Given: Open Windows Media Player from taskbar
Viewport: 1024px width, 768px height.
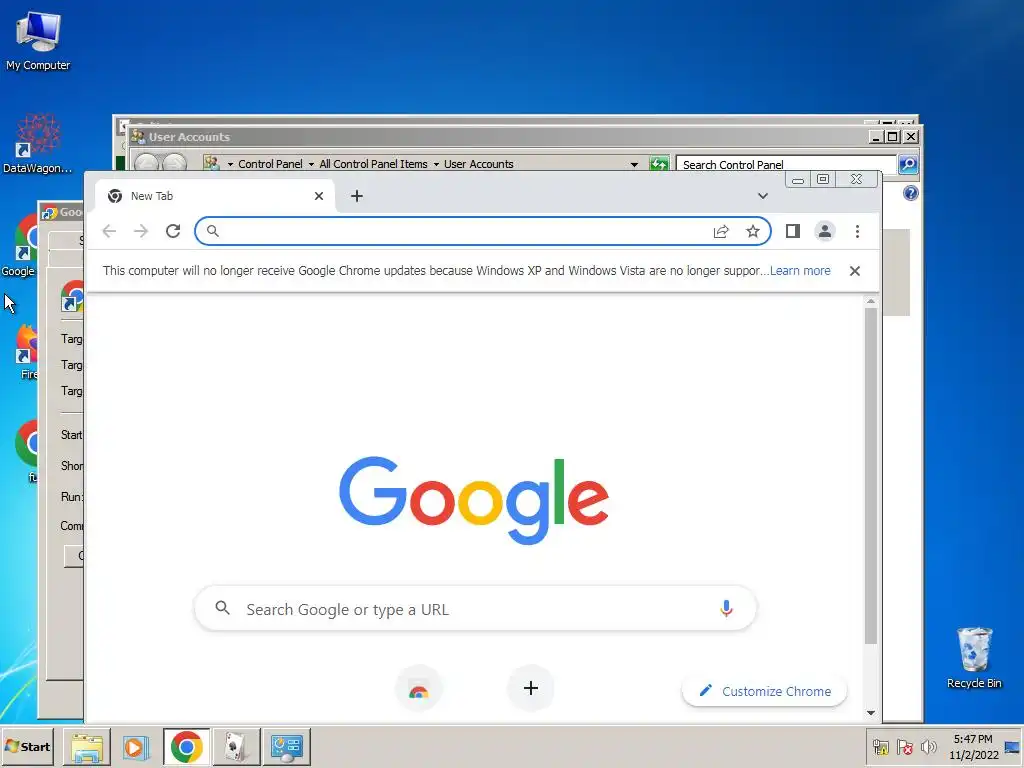Looking at the screenshot, I should [136, 747].
